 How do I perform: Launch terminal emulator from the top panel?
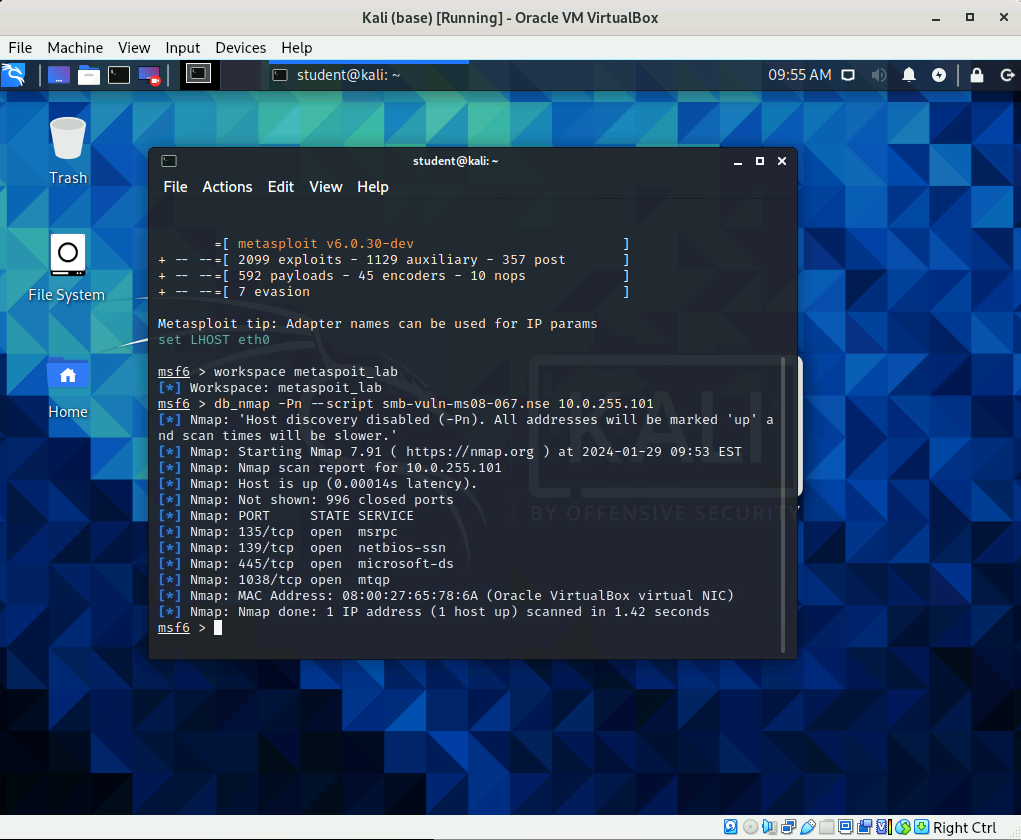pyautogui.click(x=119, y=76)
